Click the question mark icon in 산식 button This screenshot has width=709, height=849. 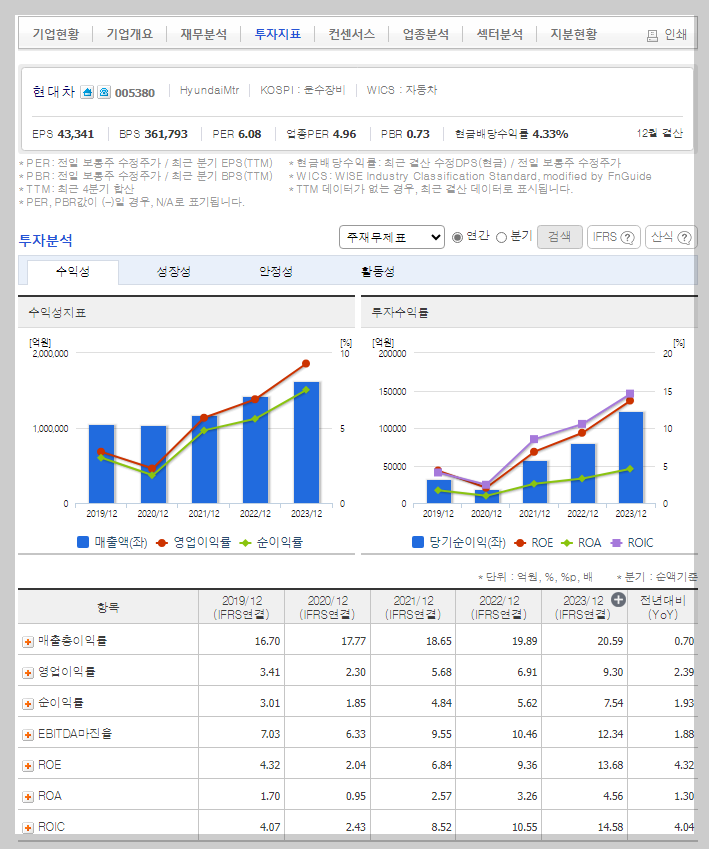(x=685, y=237)
